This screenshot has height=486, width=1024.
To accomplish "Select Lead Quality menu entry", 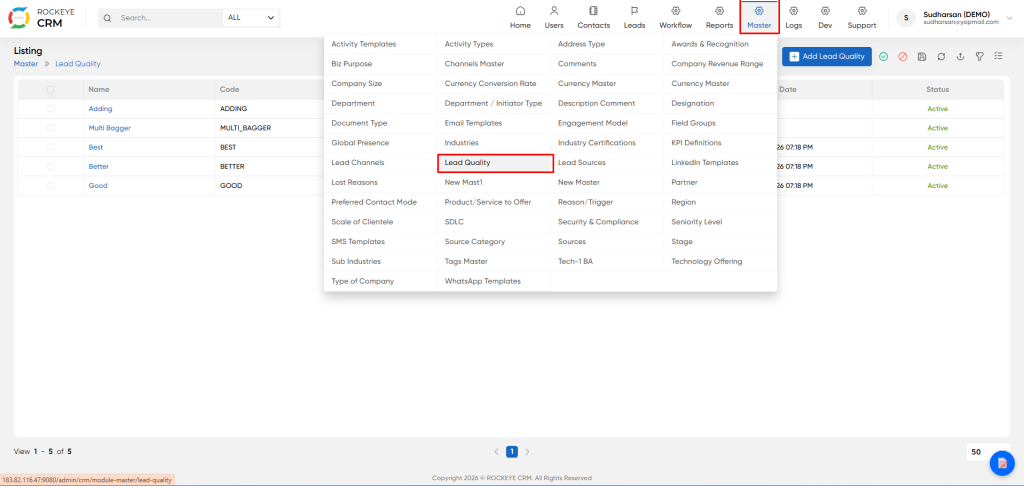I will [x=496, y=163].
